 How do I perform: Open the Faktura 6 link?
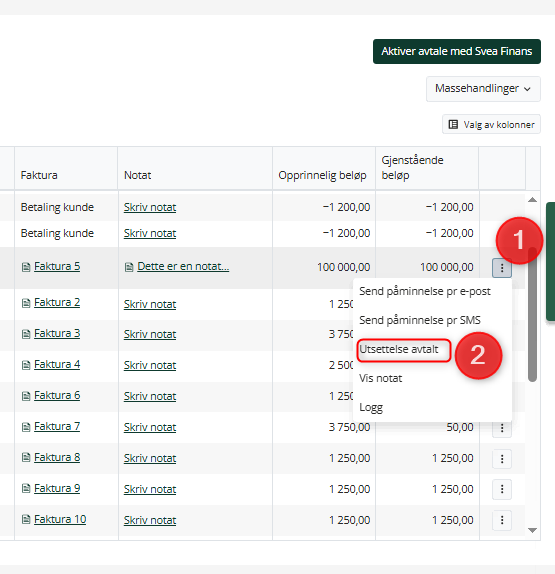tap(57, 395)
